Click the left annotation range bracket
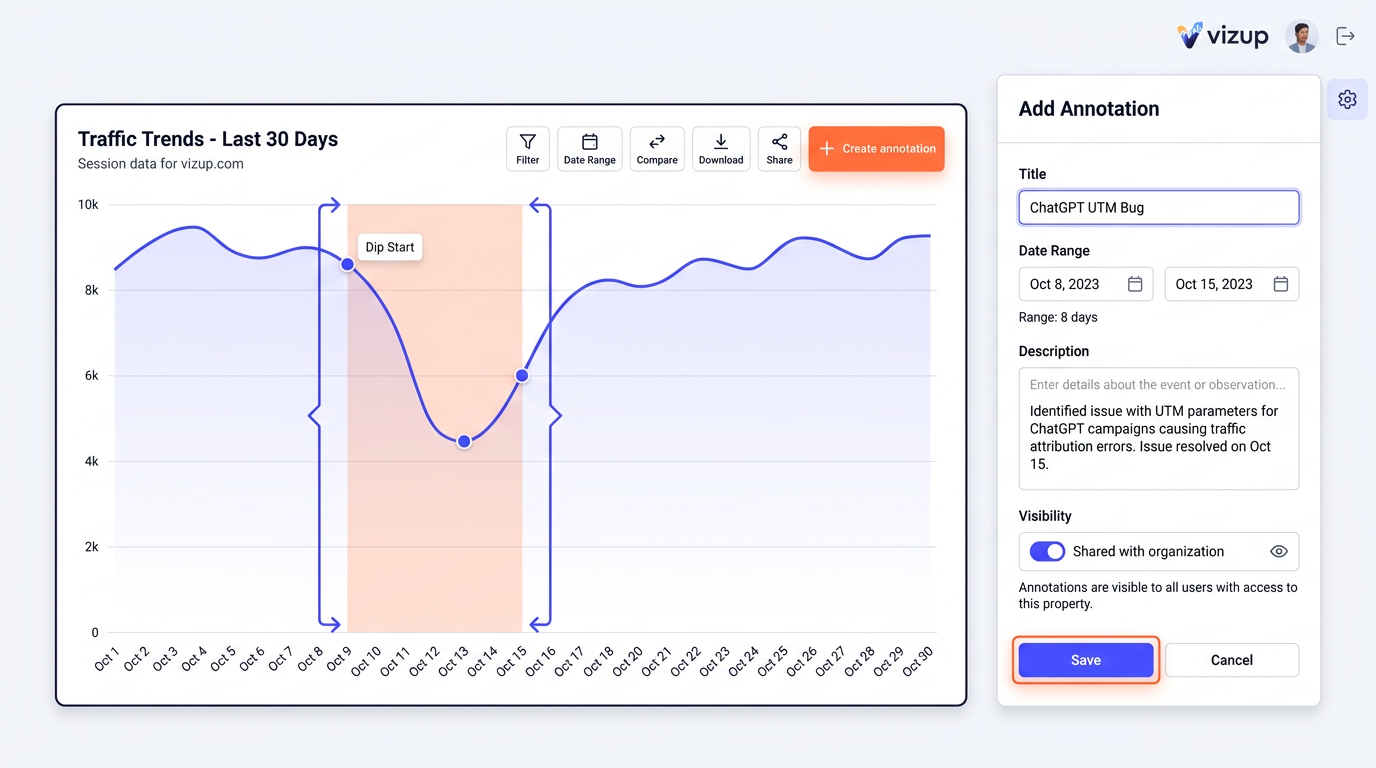 click(324, 415)
